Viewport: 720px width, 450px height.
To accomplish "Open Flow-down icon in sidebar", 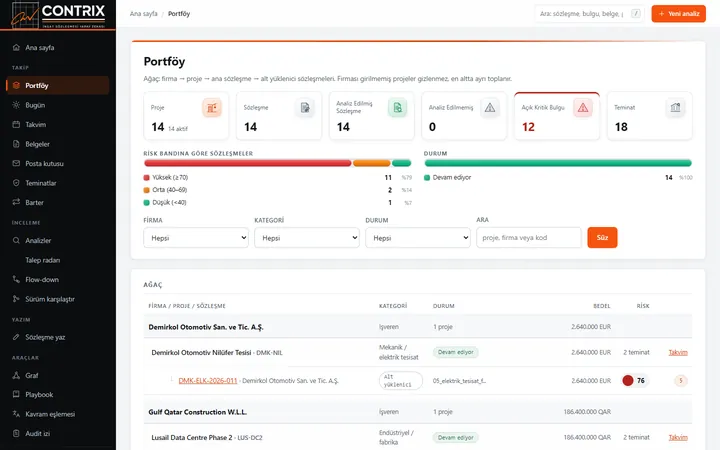I will pos(16,279).
